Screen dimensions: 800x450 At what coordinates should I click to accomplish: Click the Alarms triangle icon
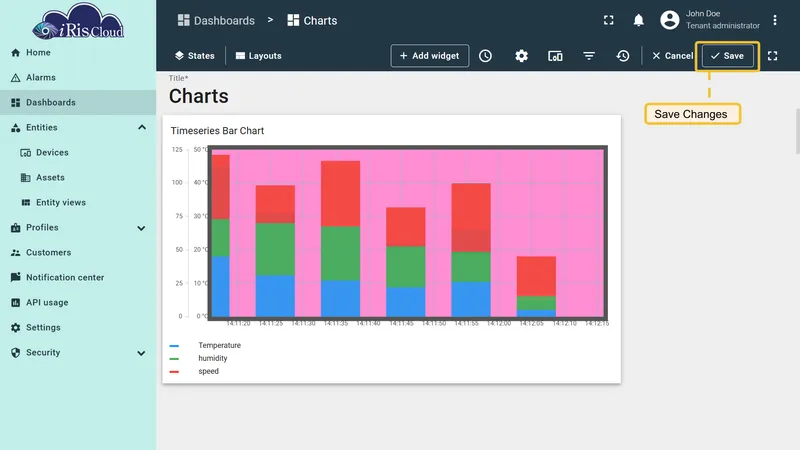[x=15, y=78]
